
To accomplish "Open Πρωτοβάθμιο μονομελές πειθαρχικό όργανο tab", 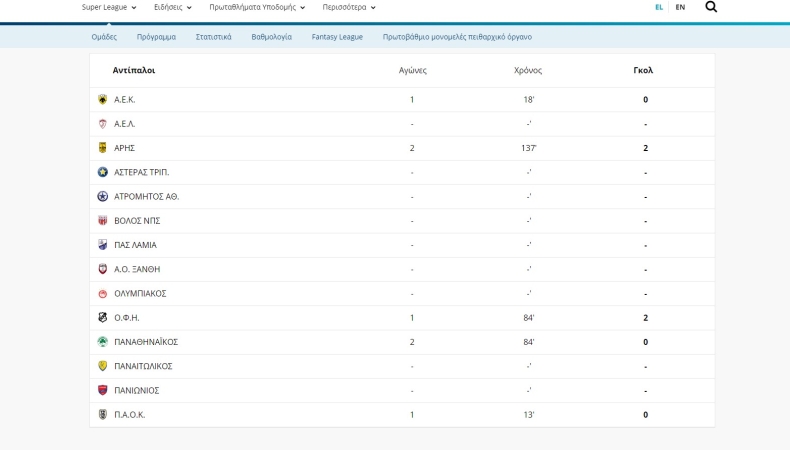I will click(x=457, y=37).
